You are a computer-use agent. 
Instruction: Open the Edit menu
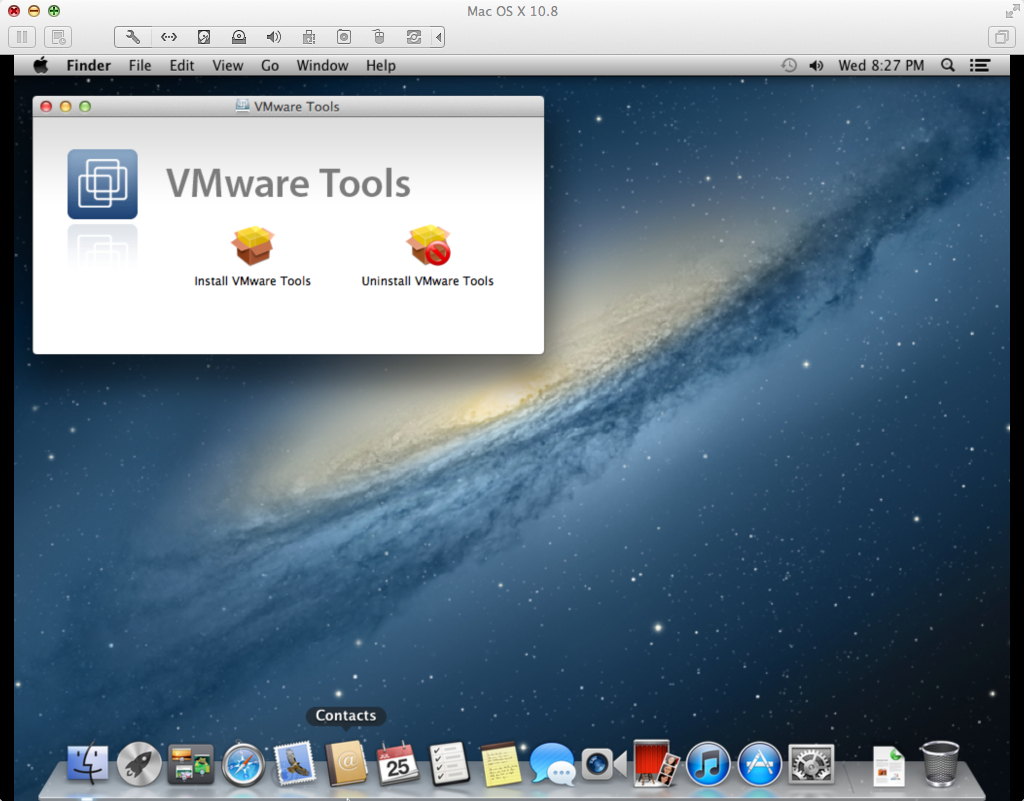(x=182, y=65)
